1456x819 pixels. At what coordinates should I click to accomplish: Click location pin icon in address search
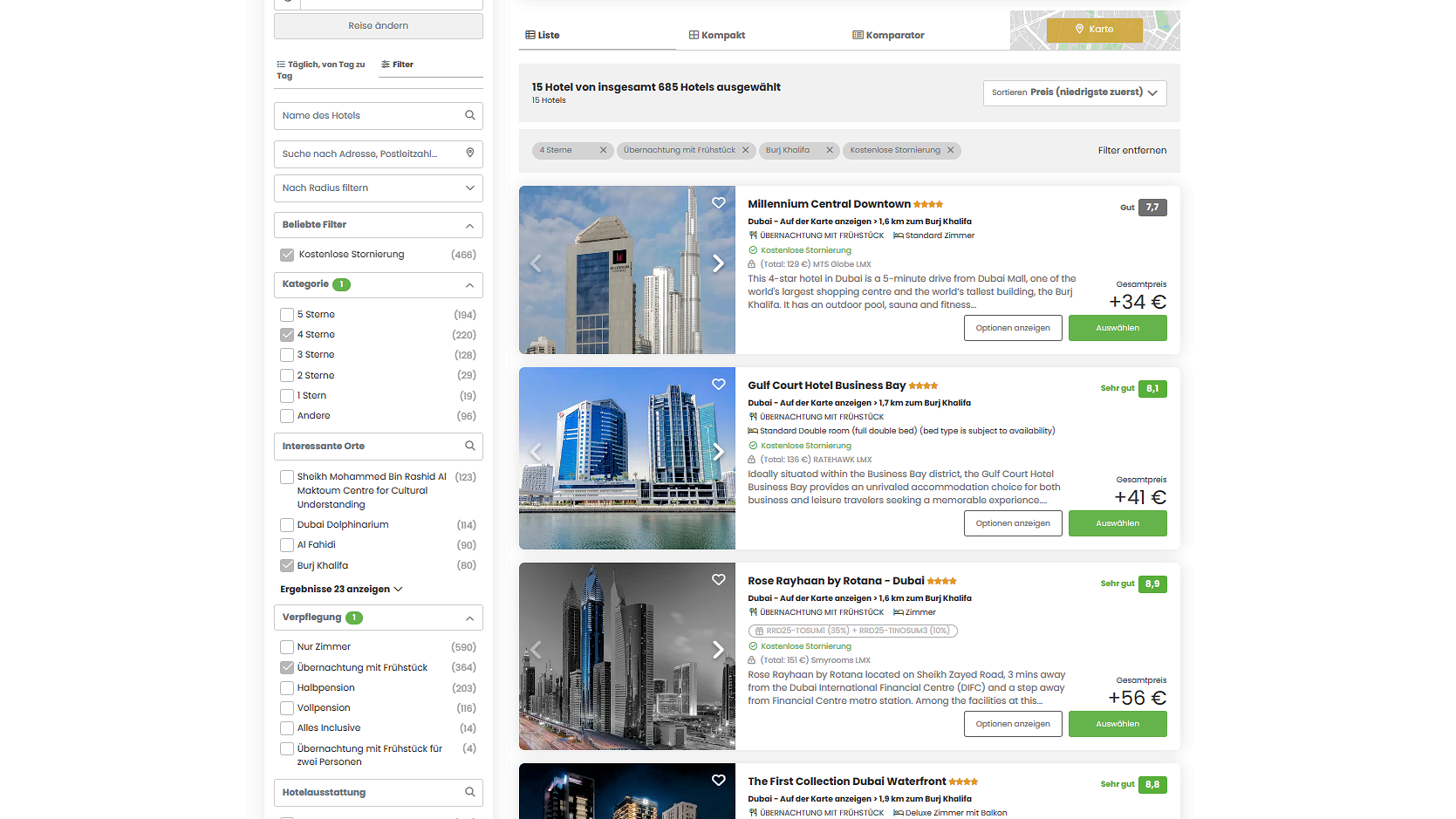coord(469,154)
